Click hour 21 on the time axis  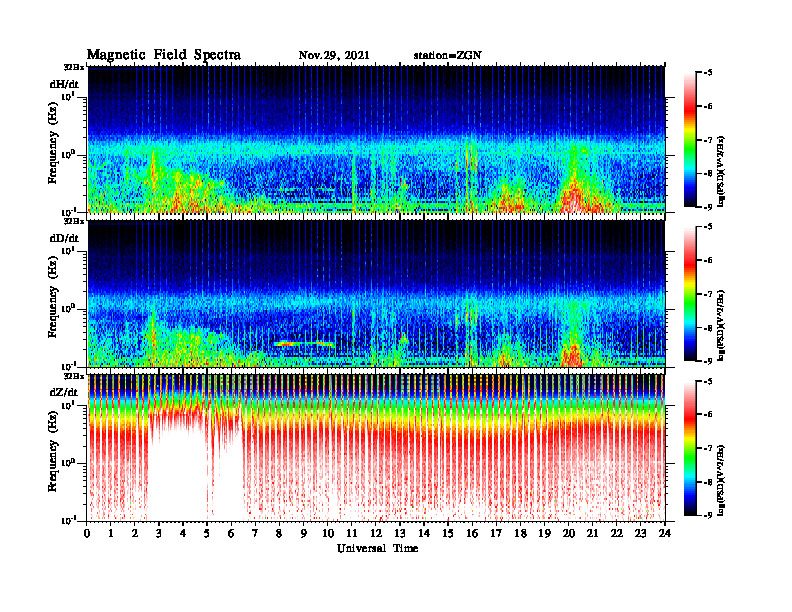pos(592,534)
